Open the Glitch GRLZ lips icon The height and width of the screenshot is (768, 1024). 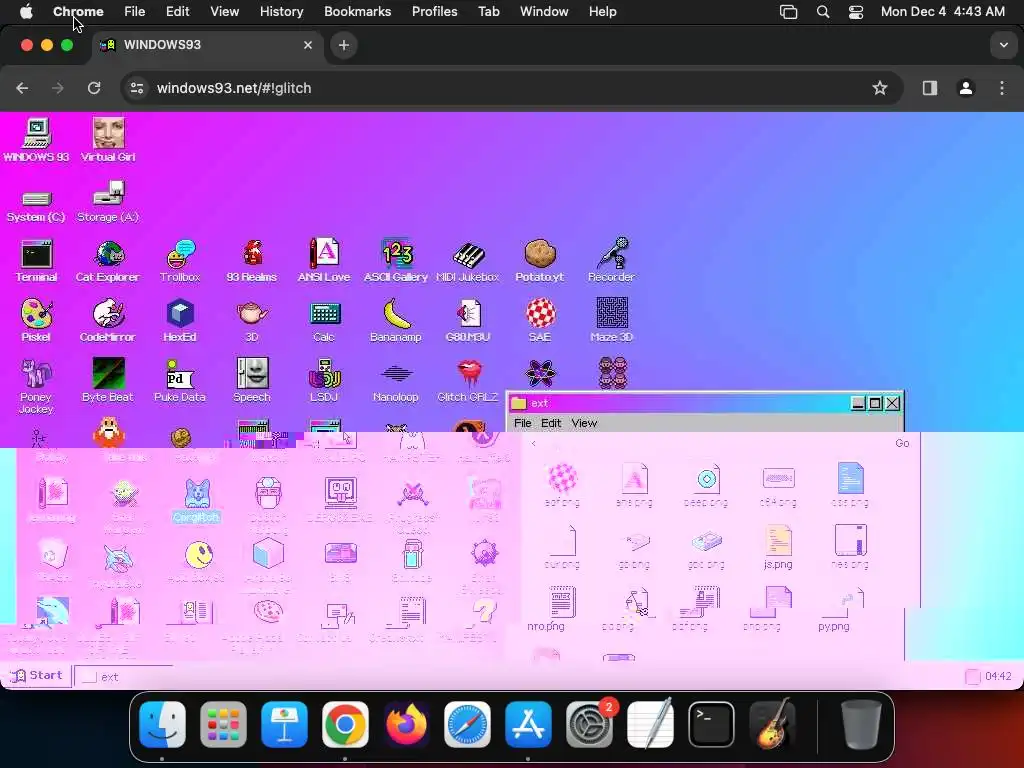pos(468,380)
